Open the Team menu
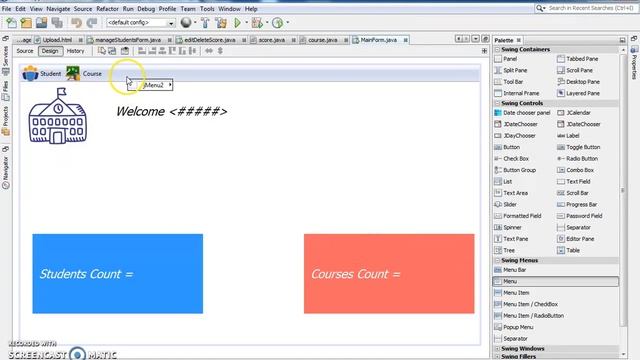 pyautogui.click(x=188, y=9)
